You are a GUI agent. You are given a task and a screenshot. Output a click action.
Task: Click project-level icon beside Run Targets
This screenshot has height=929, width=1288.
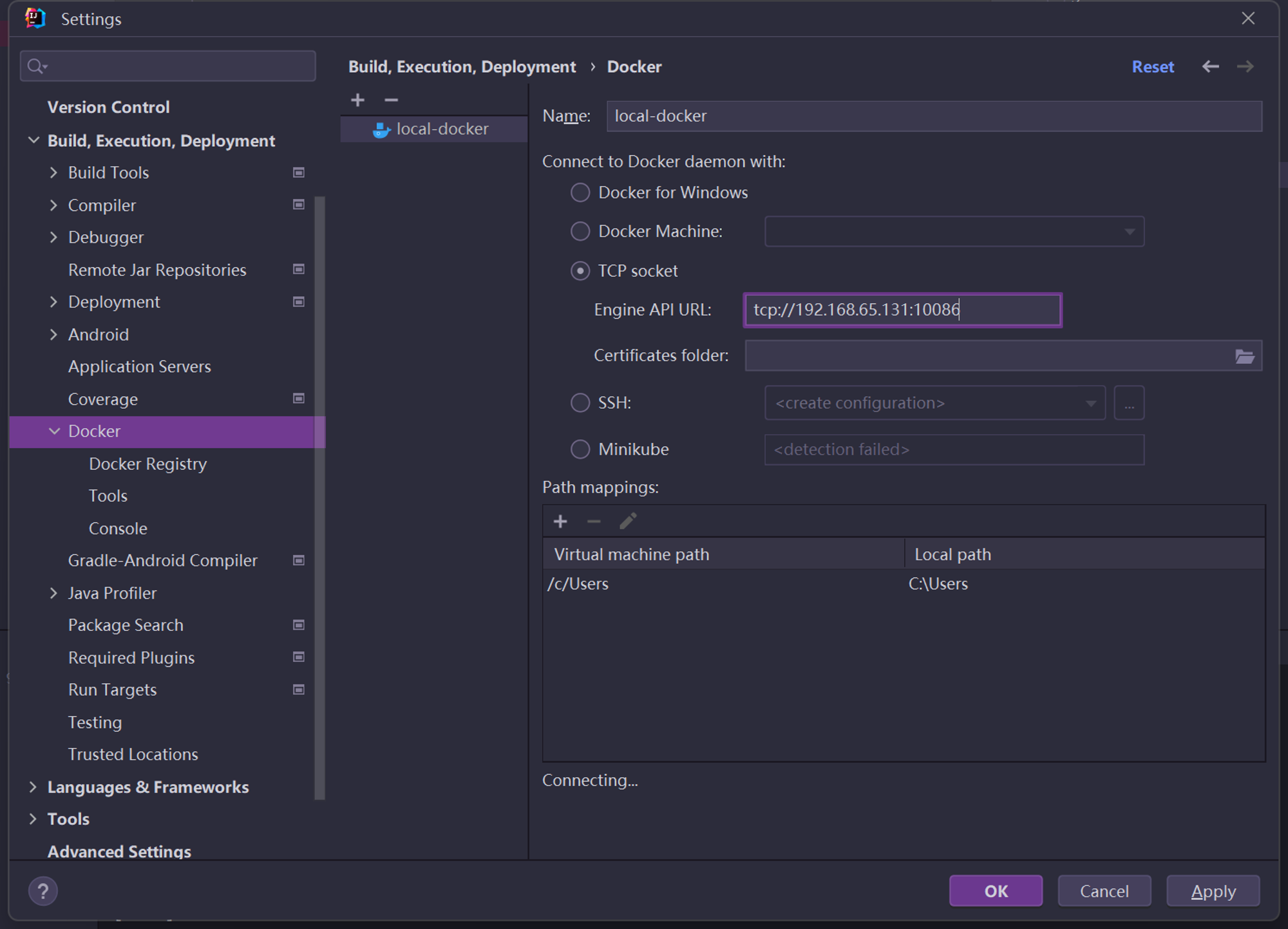pos(299,690)
